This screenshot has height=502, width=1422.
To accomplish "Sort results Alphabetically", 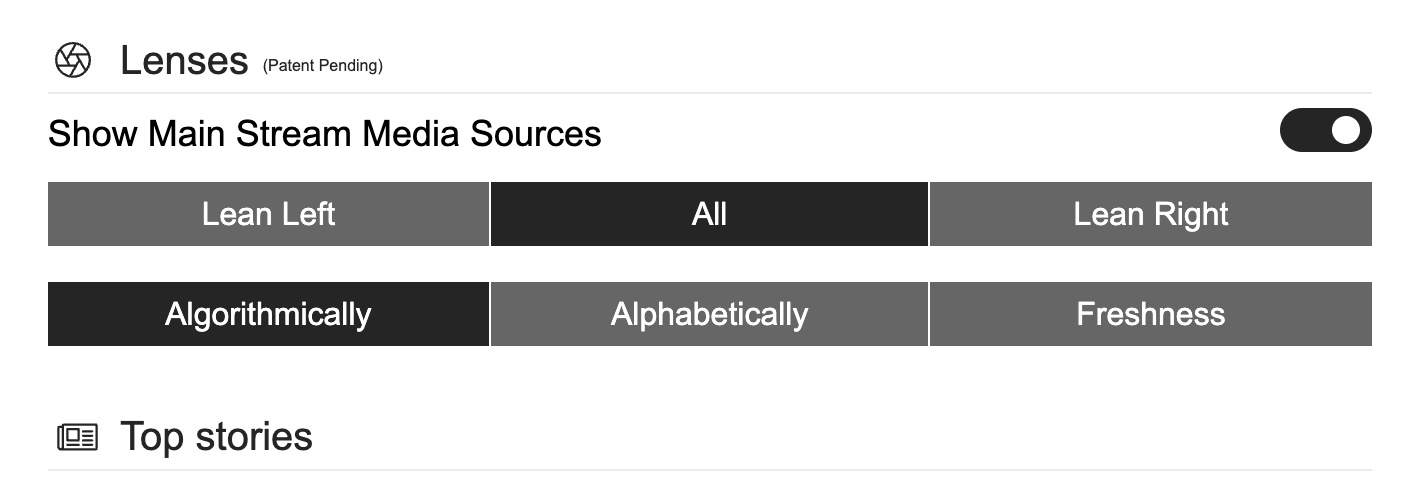I will 709,314.
